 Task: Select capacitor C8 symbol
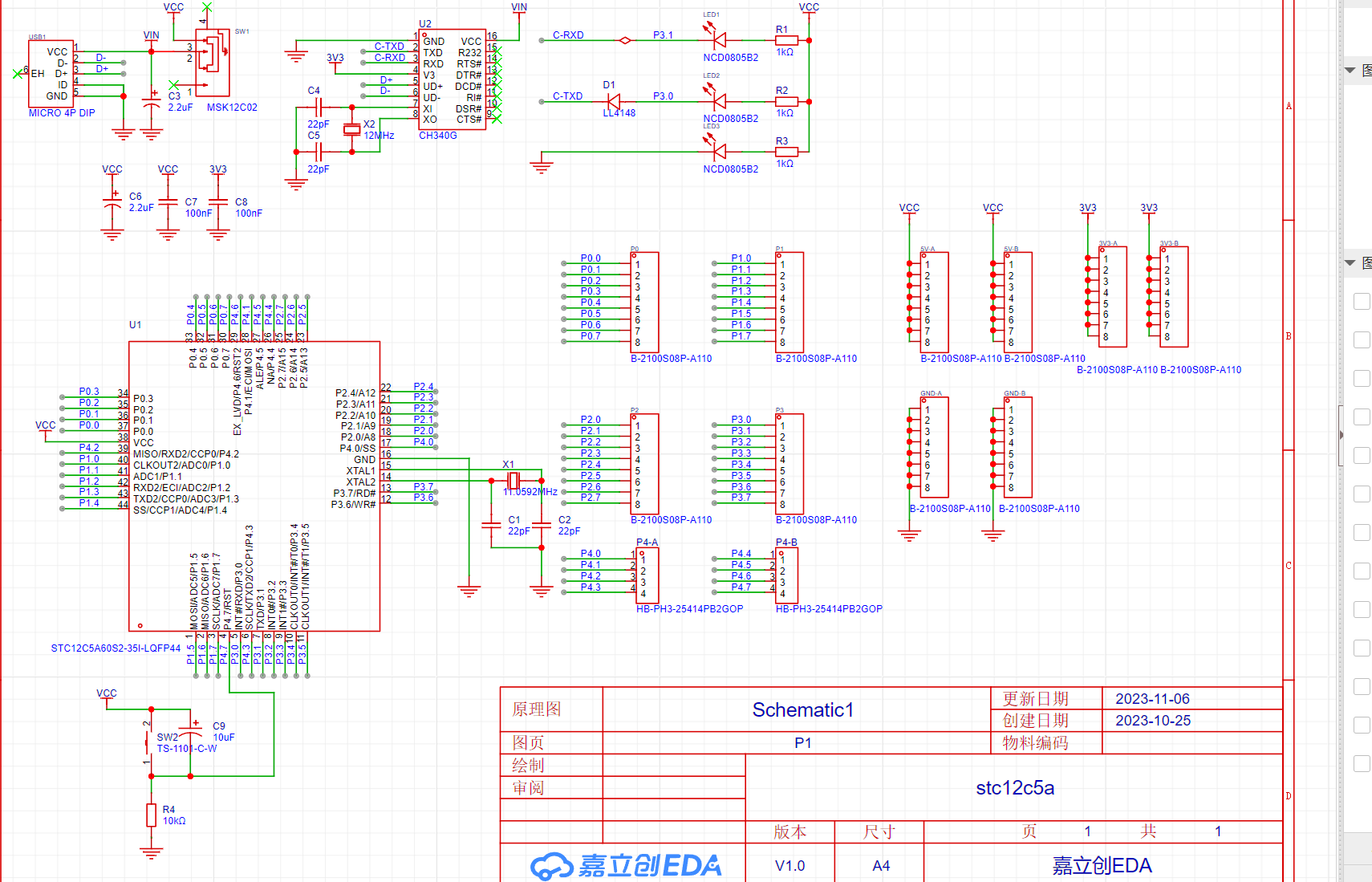tap(218, 201)
